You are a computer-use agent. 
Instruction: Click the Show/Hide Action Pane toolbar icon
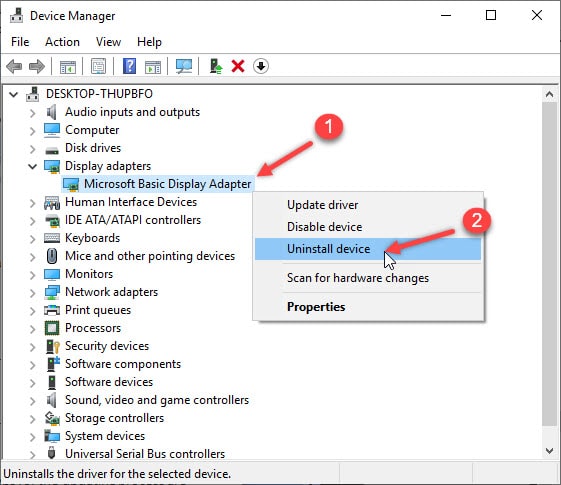(153, 67)
